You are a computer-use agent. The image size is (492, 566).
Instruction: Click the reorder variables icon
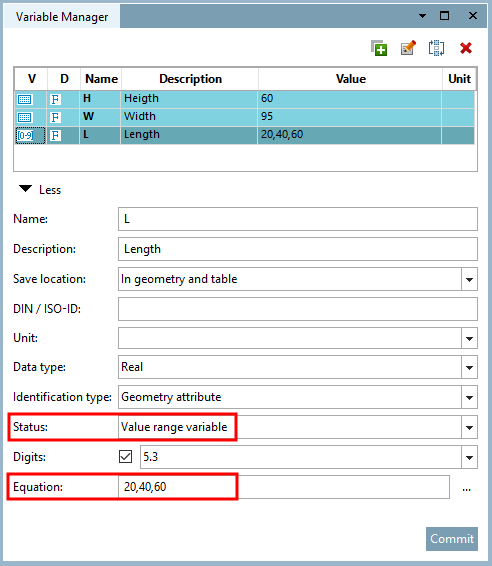436,48
